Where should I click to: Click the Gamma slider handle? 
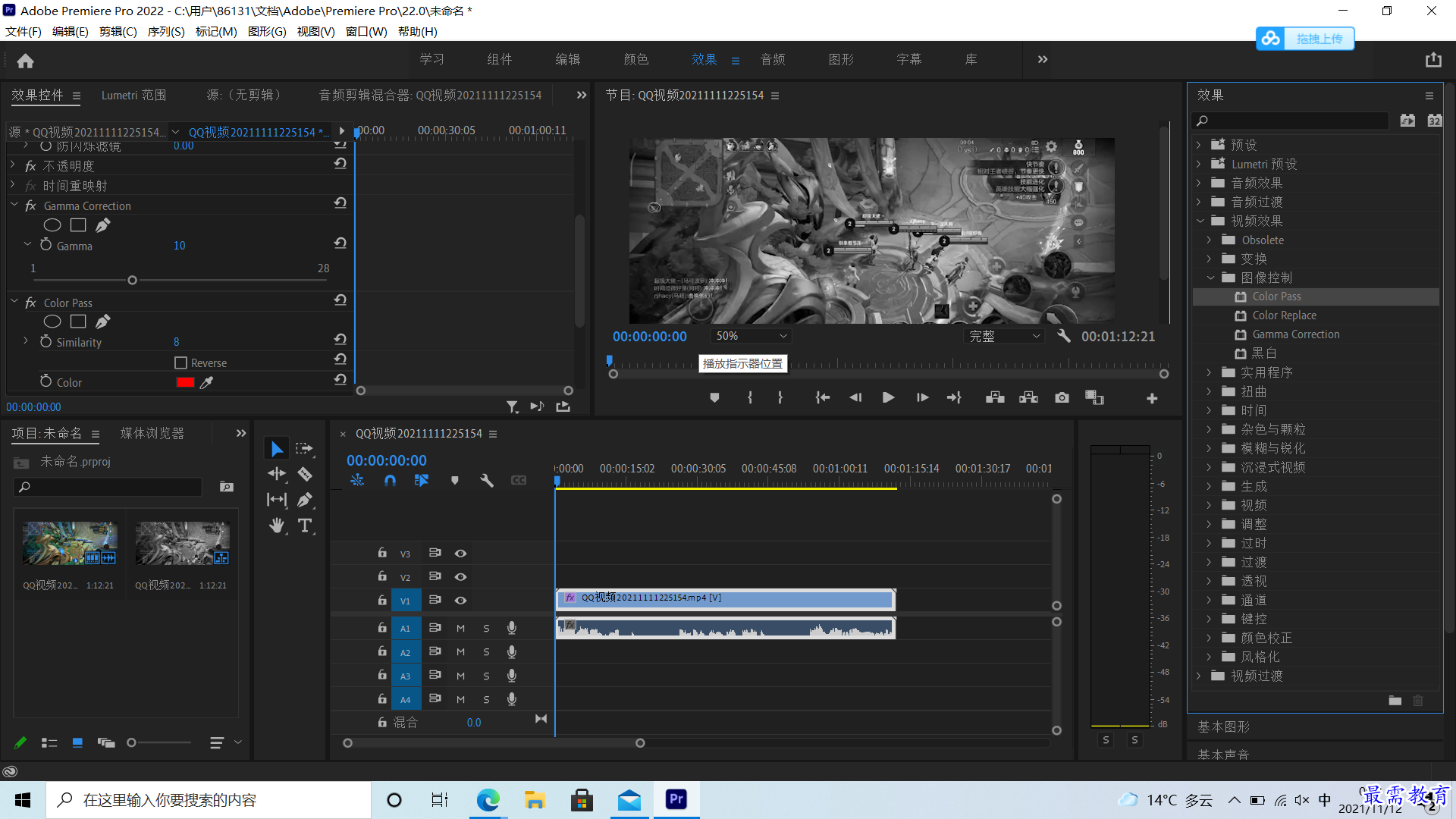[132, 281]
